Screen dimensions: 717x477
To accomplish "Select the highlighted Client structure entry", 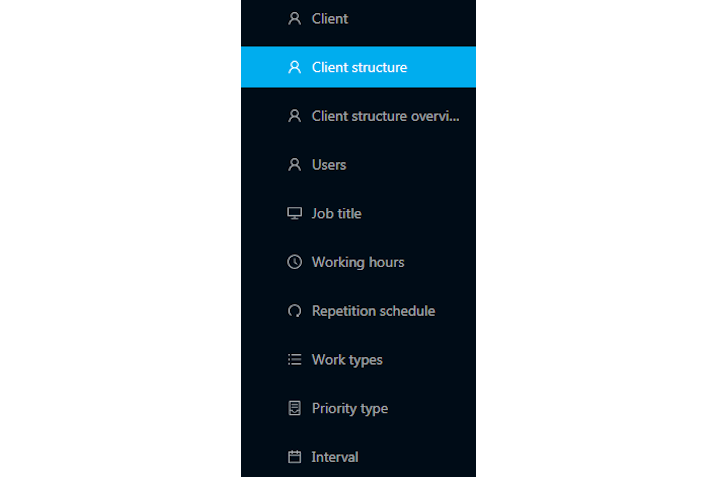I will (358, 67).
